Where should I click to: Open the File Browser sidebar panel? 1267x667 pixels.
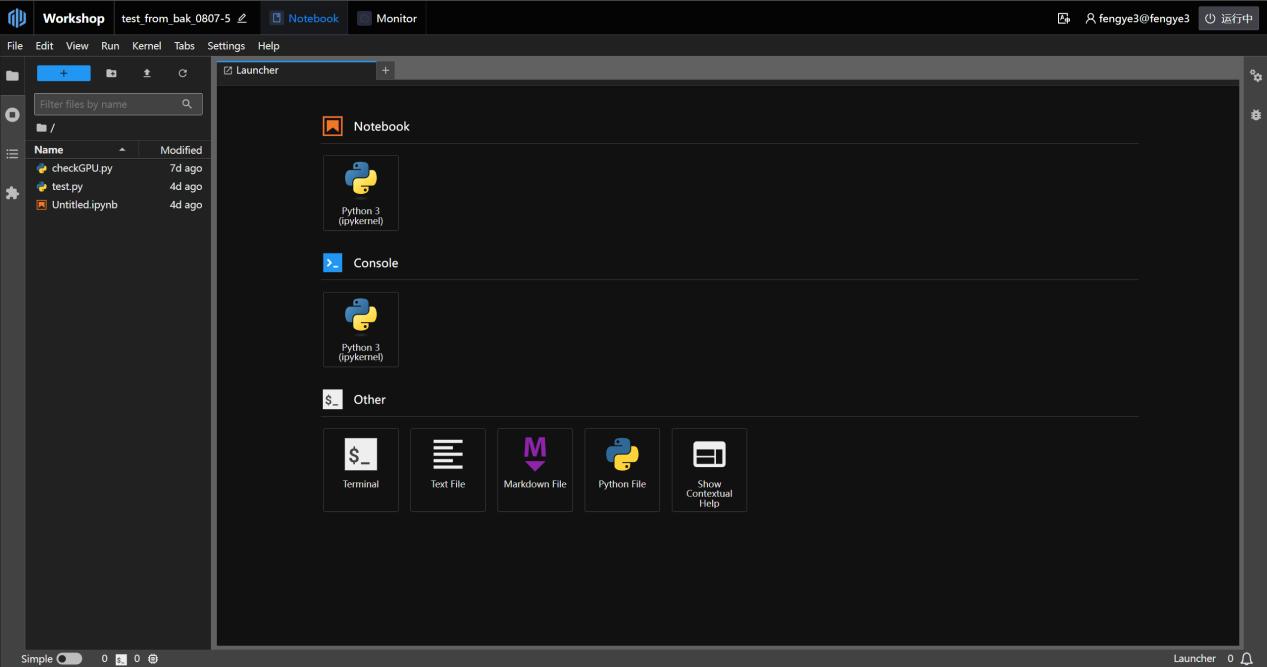(x=12, y=76)
